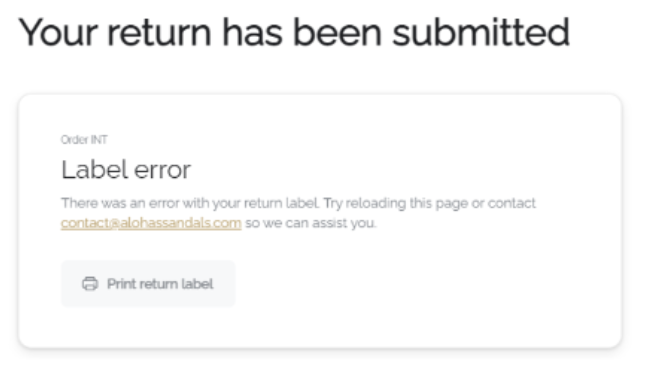Click the printer icon in the button

tap(90, 284)
